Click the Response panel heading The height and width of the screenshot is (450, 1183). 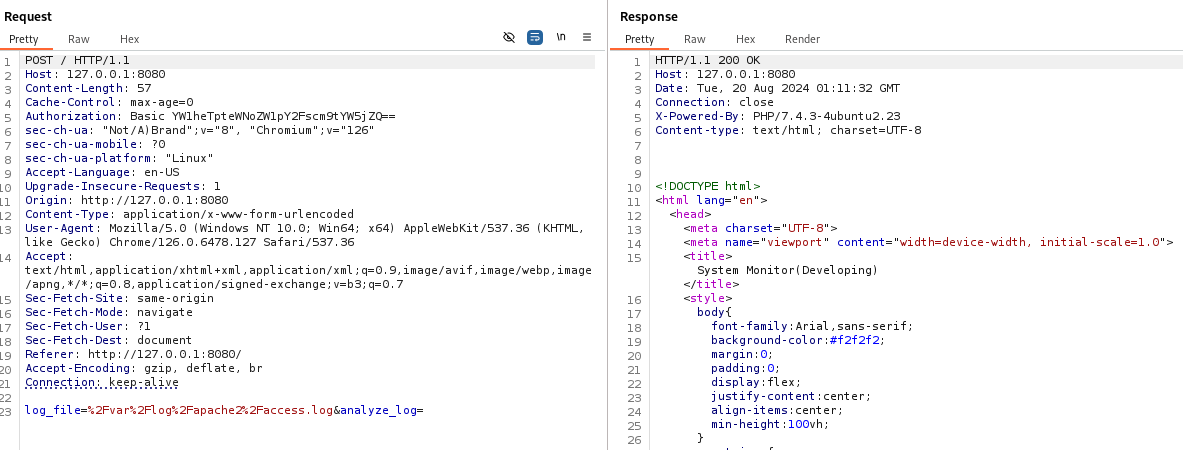[x=649, y=17]
